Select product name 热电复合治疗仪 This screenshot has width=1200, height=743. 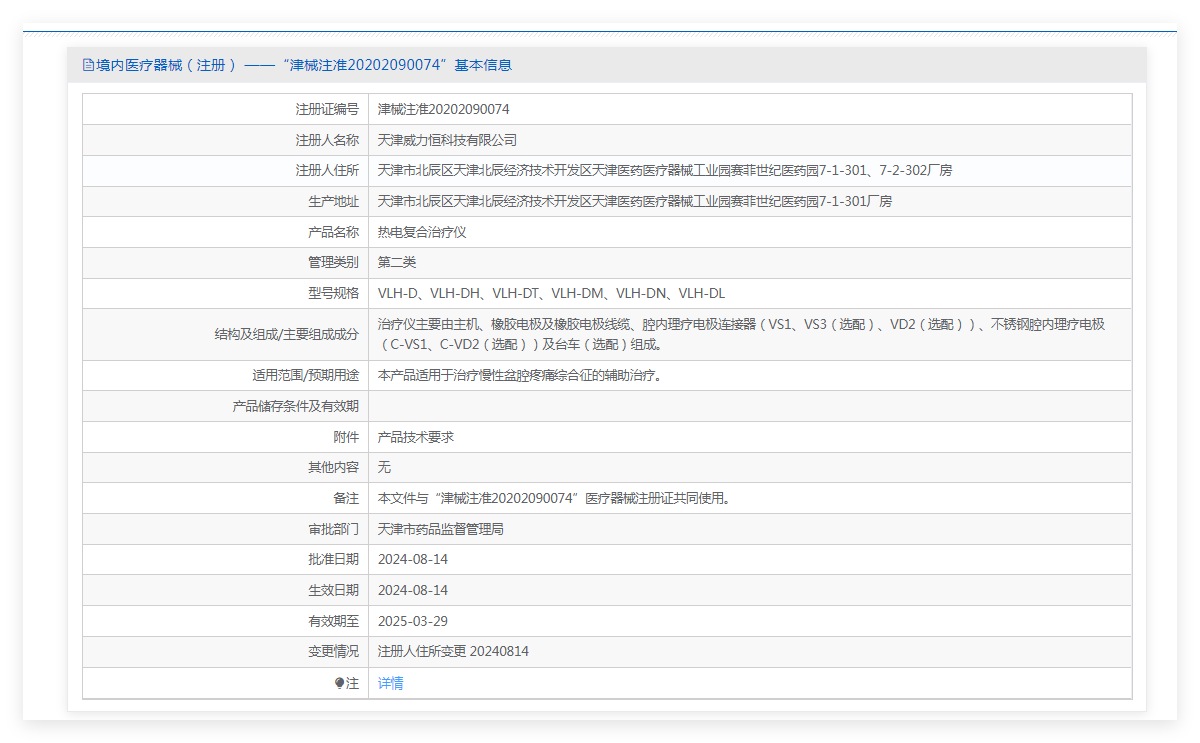(x=422, y=232)
